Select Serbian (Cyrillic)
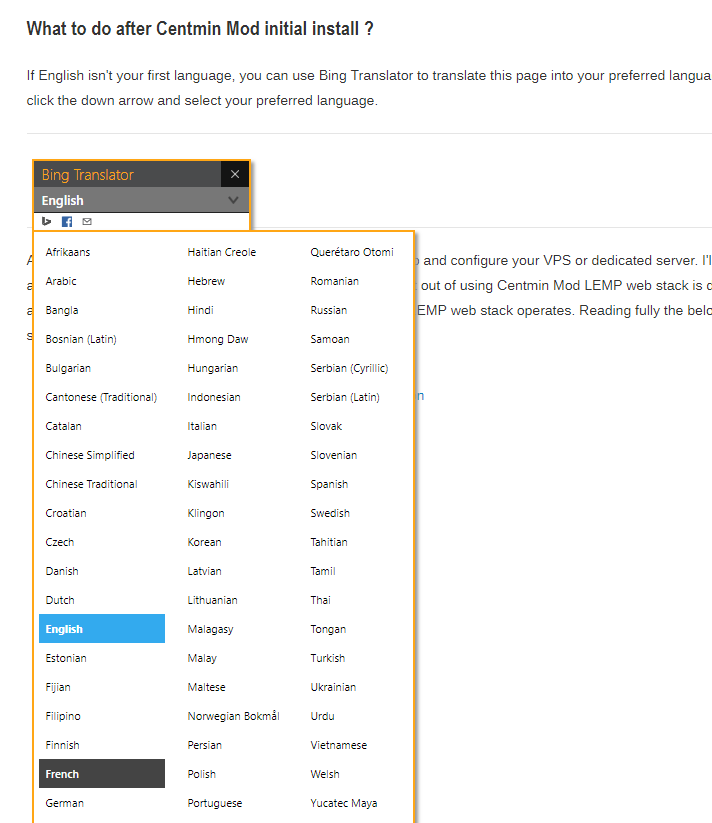This screenshot has width=712, height=823. [x=349, y=368]
